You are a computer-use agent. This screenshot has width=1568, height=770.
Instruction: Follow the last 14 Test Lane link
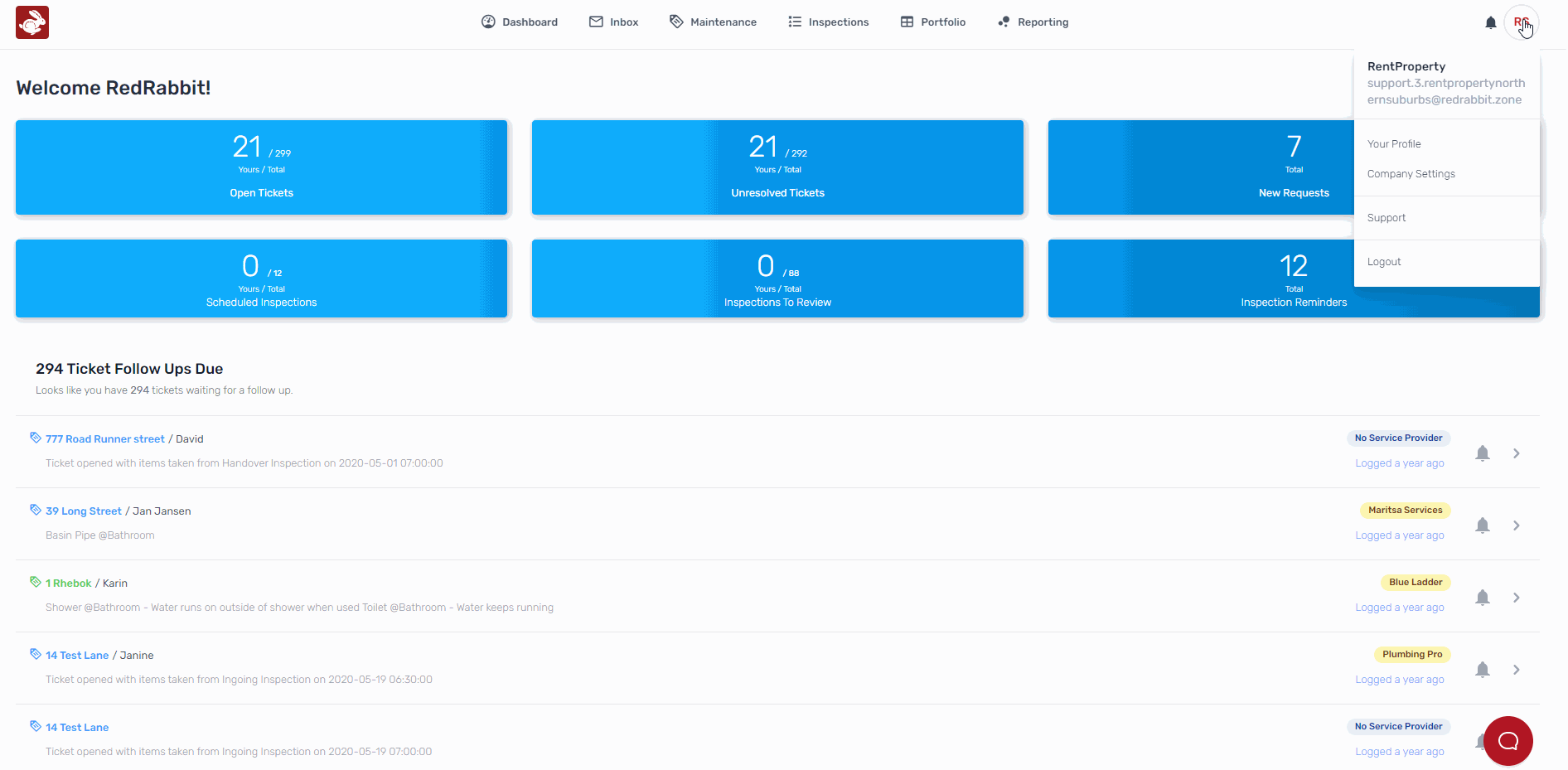pos(77,728)
